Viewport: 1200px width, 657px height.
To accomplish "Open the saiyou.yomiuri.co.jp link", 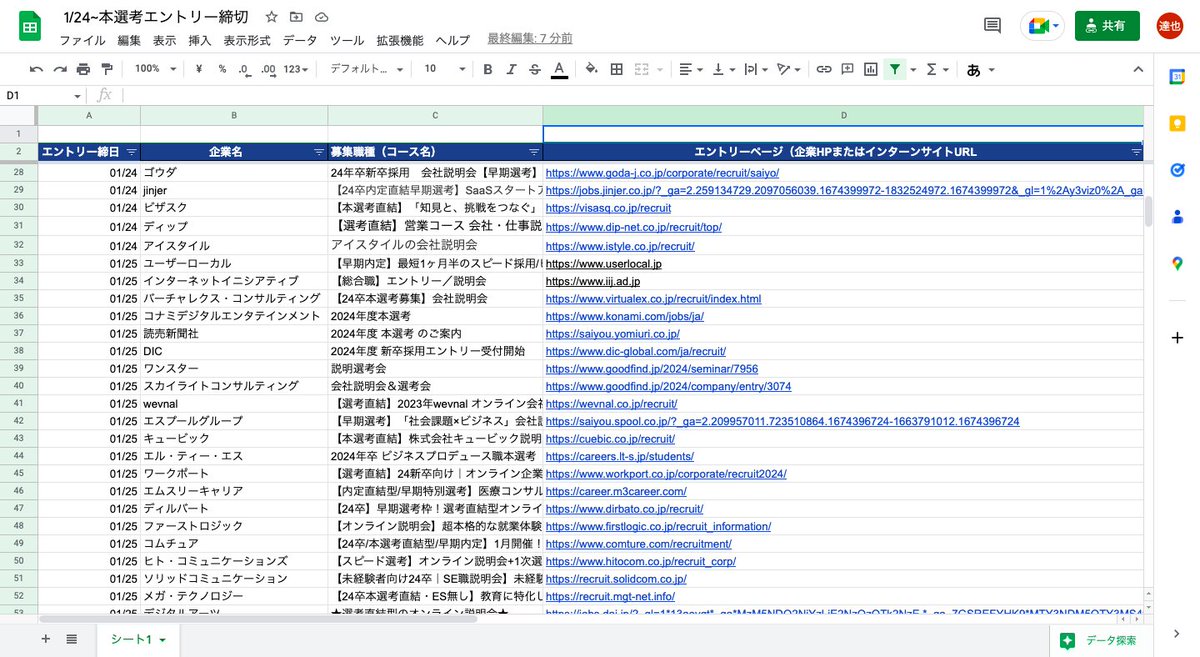I will pos(612,333).
